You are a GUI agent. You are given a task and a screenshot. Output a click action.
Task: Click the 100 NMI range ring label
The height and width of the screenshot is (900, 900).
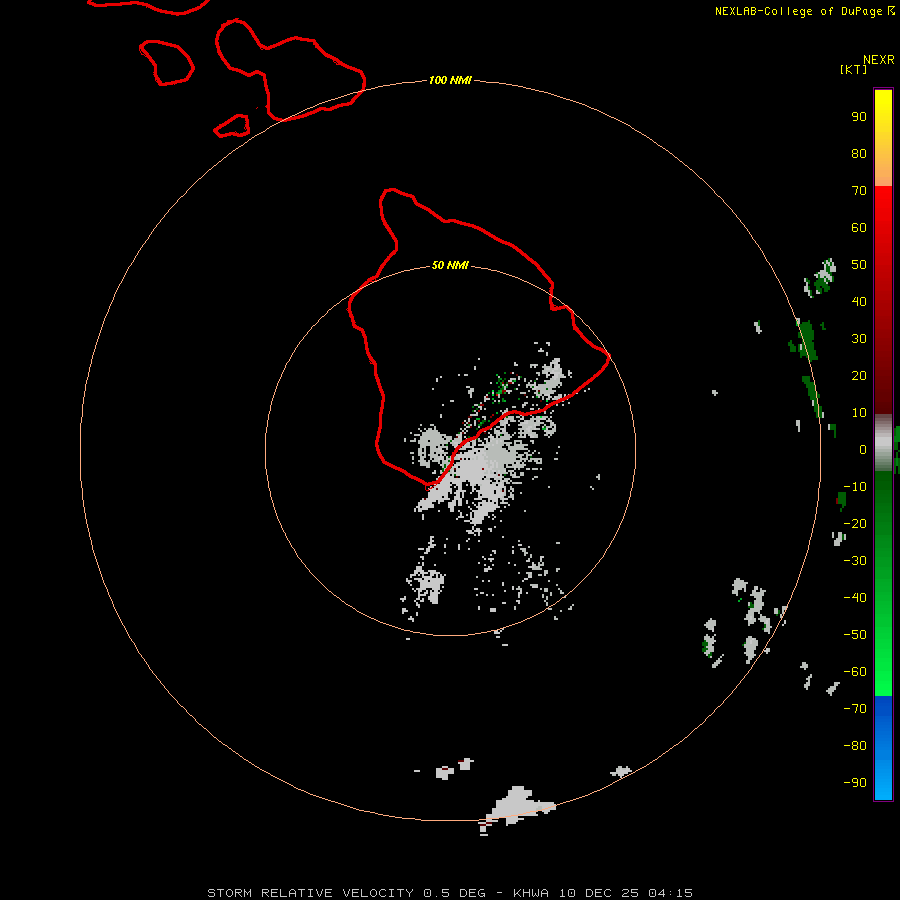[x=450, y=80]
